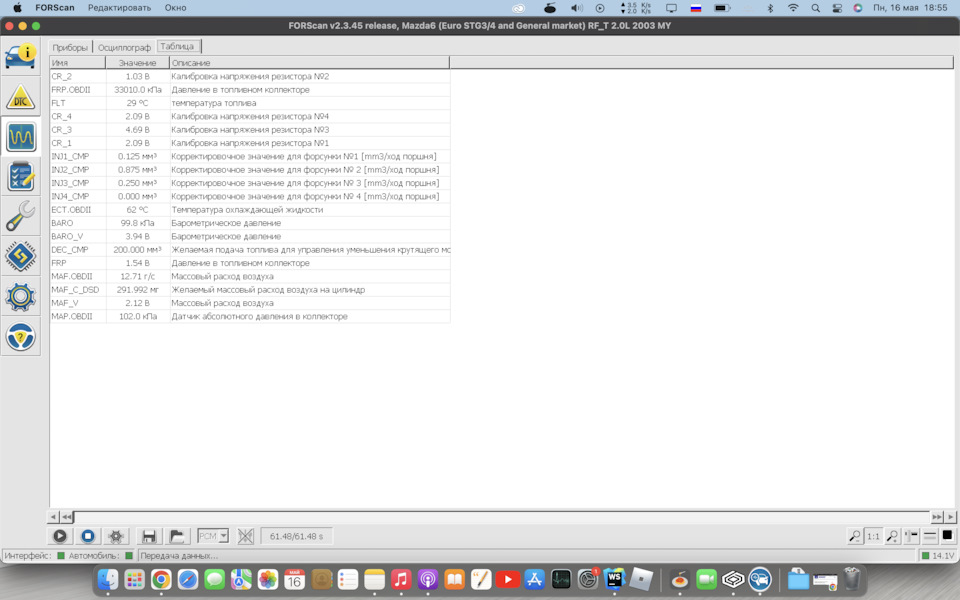Open the settings gear section icon
This screenshot has height=600, width=960.
(x=21, y=296)
